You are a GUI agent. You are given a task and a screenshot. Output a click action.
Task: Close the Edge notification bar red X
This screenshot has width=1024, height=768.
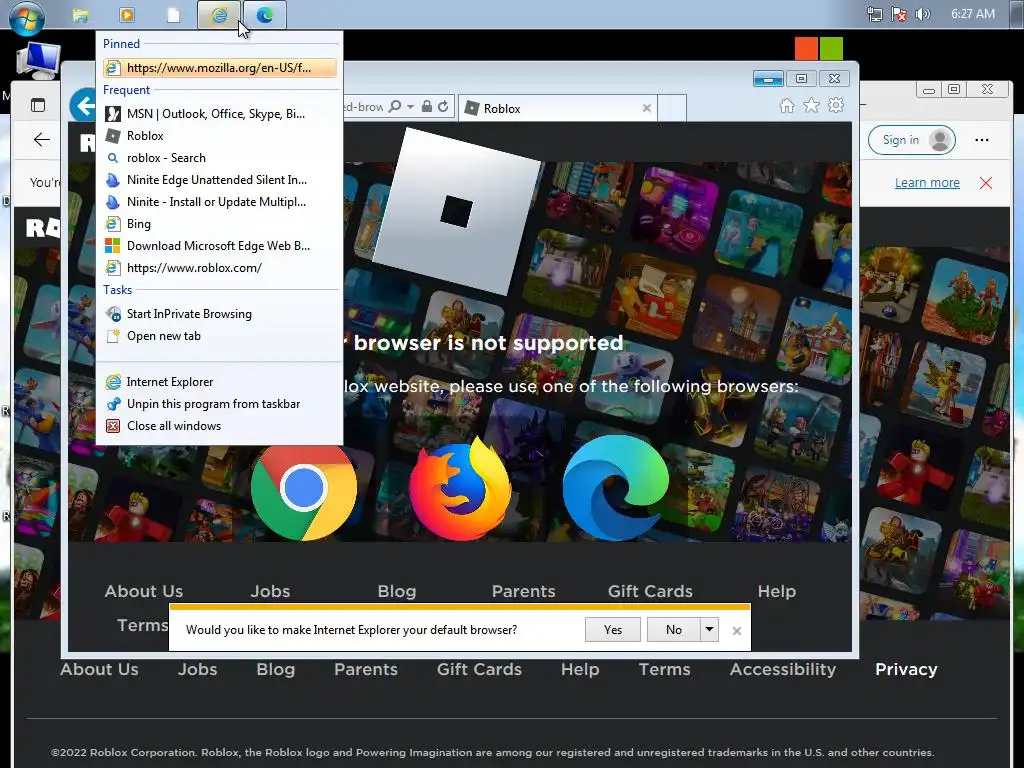click(x=986, y=183)
